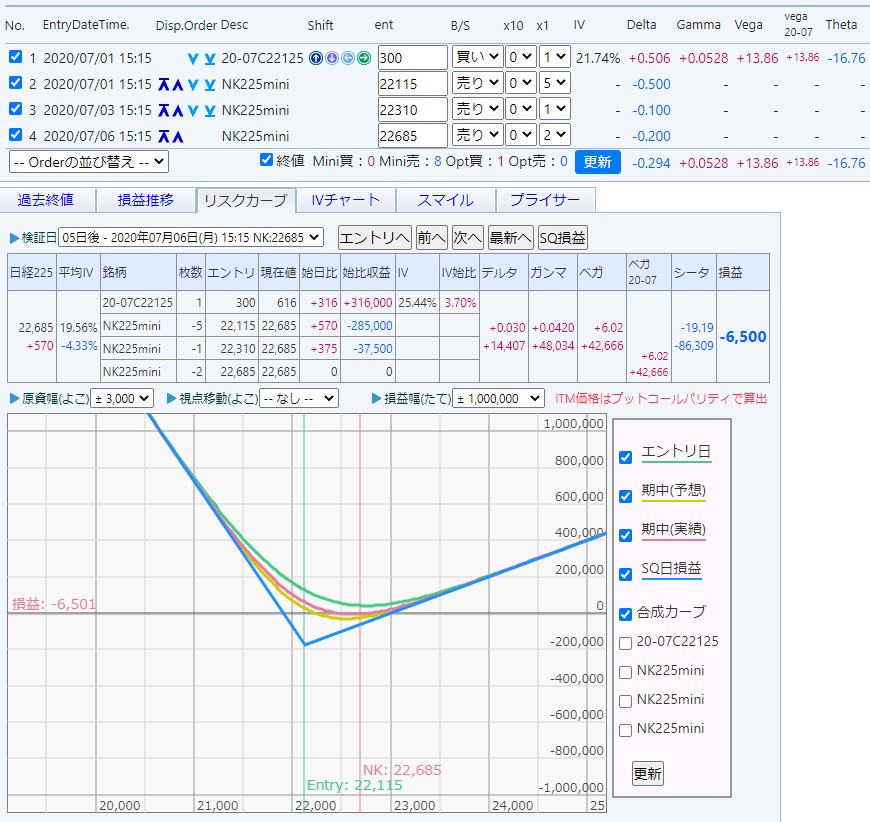The width and height of the screenshot is (870, 822).
Task: Move order 1 (20-07C22125) down one row
Action: coord(193,58)
